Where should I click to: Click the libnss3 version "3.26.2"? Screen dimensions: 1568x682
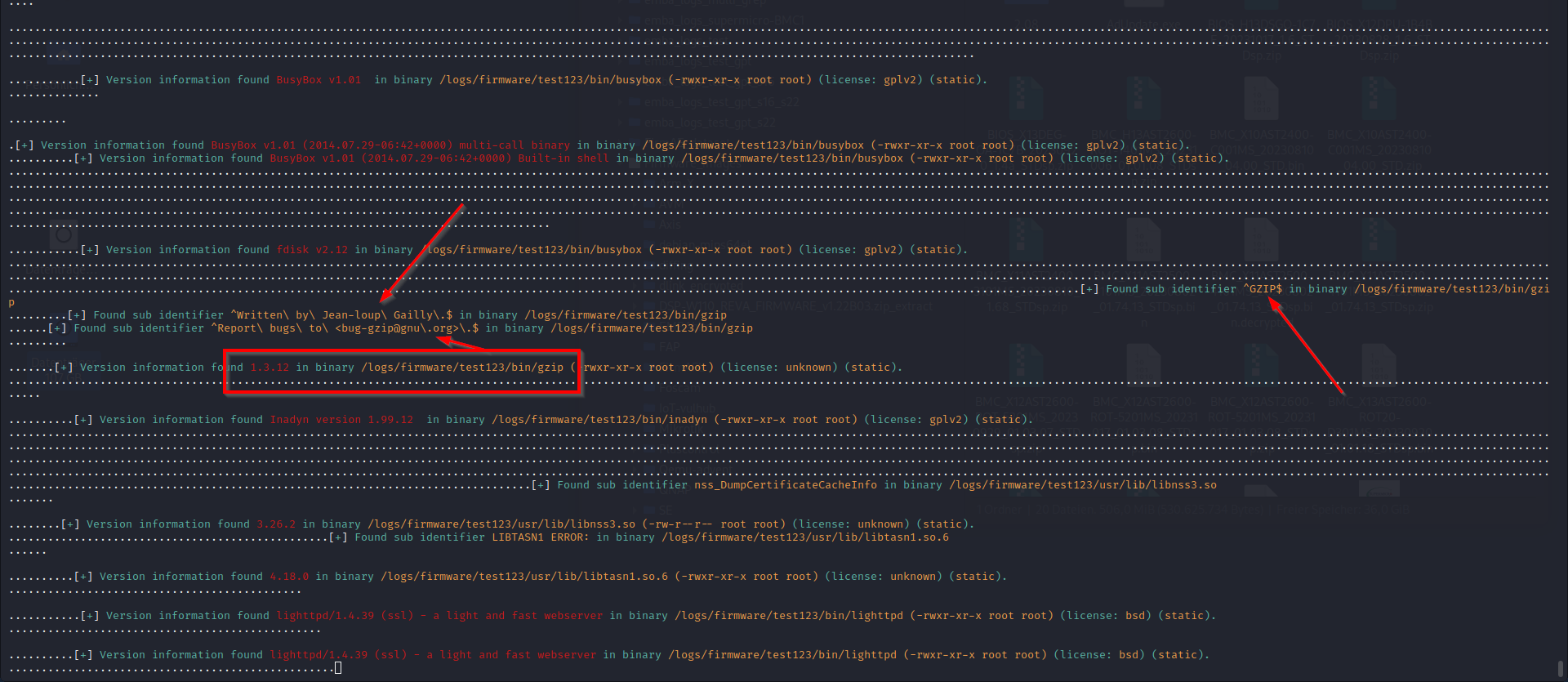[276, 524]
